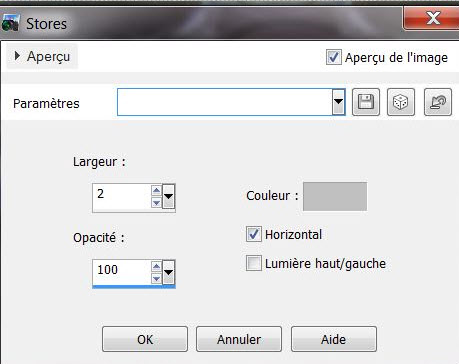This screenshot has height=364, width=459.
Task: Click the save preset floppy disk icon
Action: tap(366, 102)
